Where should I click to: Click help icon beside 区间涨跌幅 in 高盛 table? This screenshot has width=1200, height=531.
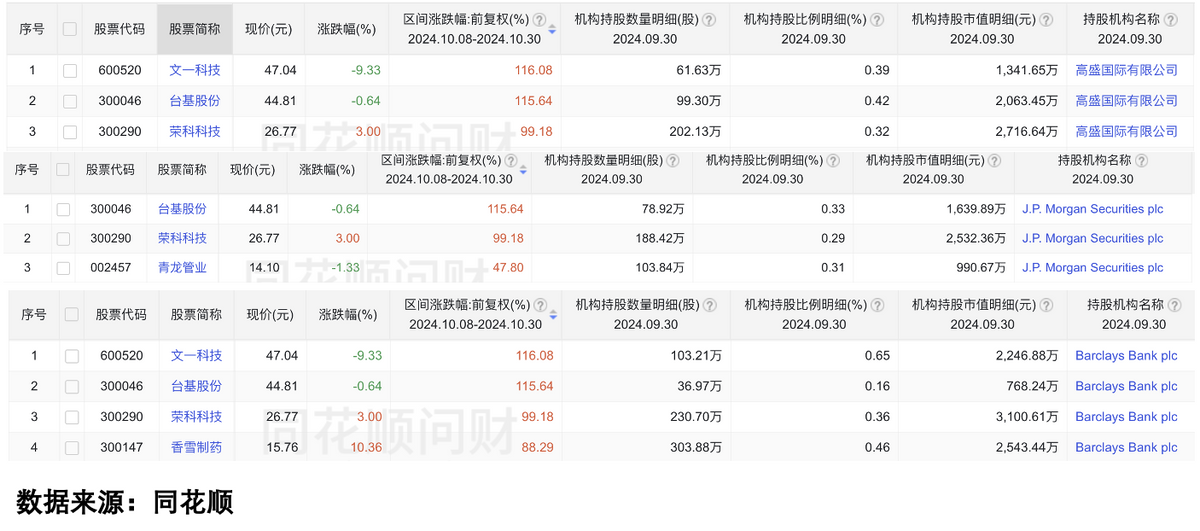coord(540,20)
